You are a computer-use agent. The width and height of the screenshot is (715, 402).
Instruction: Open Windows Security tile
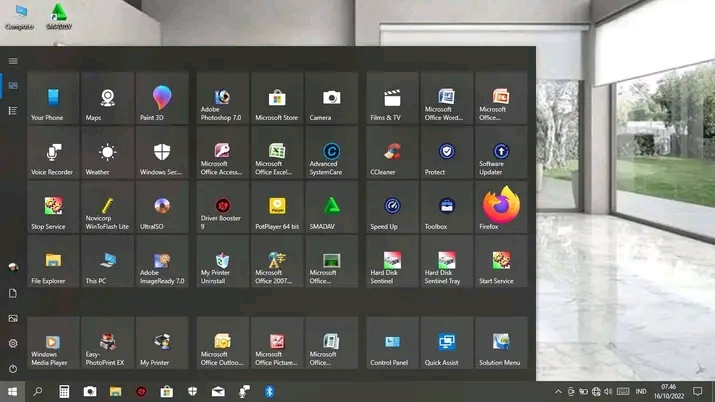[162, 153]
